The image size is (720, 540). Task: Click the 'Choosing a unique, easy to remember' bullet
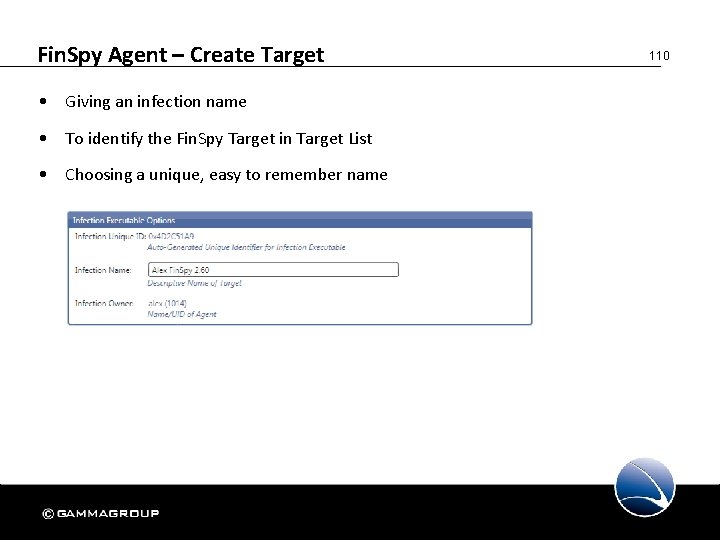[x=226, y=174]
